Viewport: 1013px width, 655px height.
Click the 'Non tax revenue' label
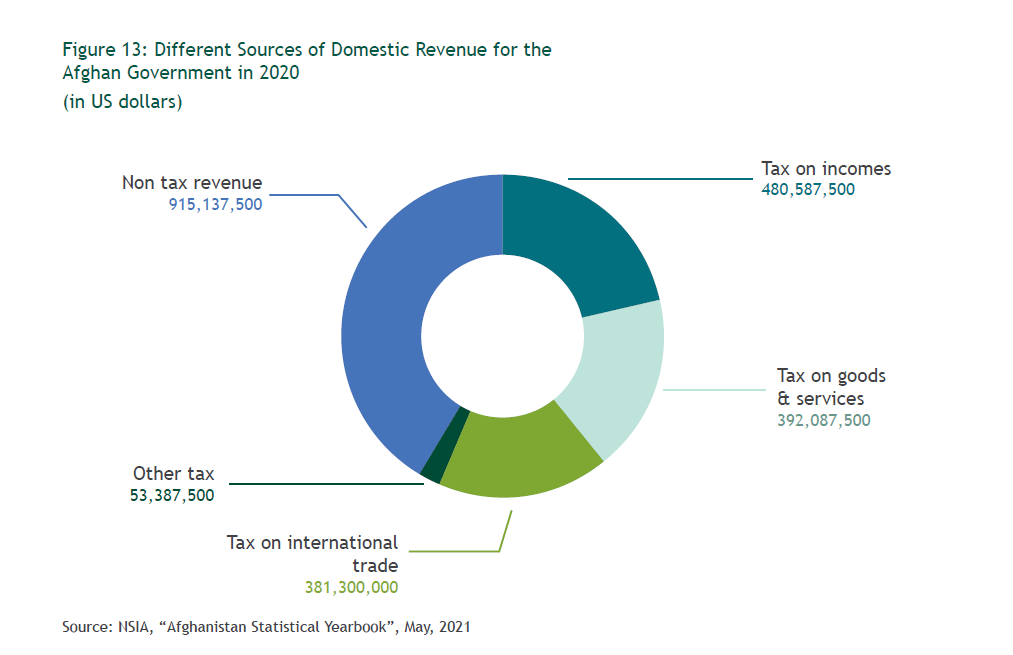point(192,183)
